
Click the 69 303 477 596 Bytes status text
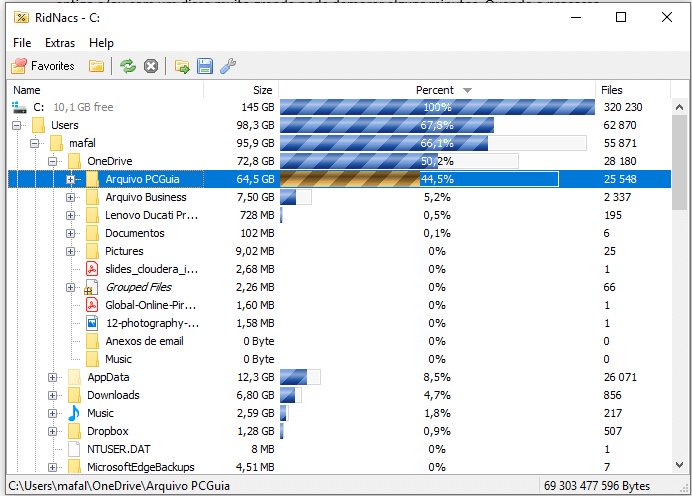[x=597, y=486]
